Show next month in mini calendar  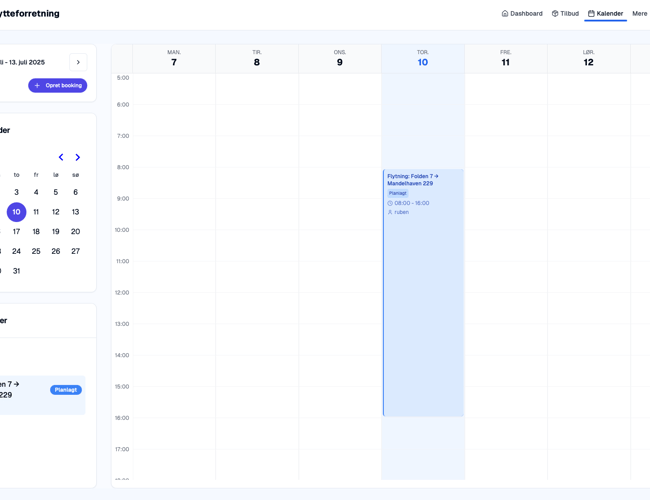point(78,157)
